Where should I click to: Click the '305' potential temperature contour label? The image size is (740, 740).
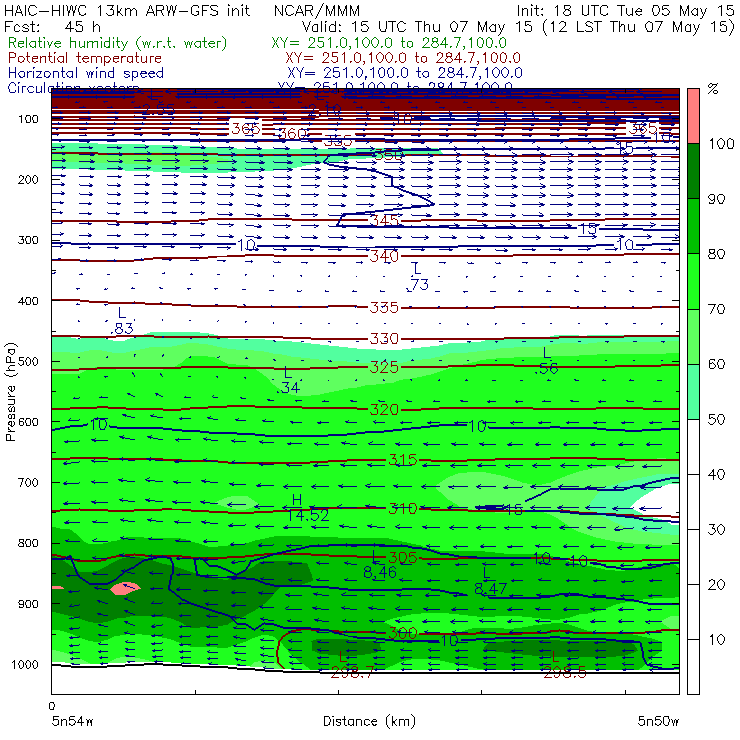(x=403, y=558)
